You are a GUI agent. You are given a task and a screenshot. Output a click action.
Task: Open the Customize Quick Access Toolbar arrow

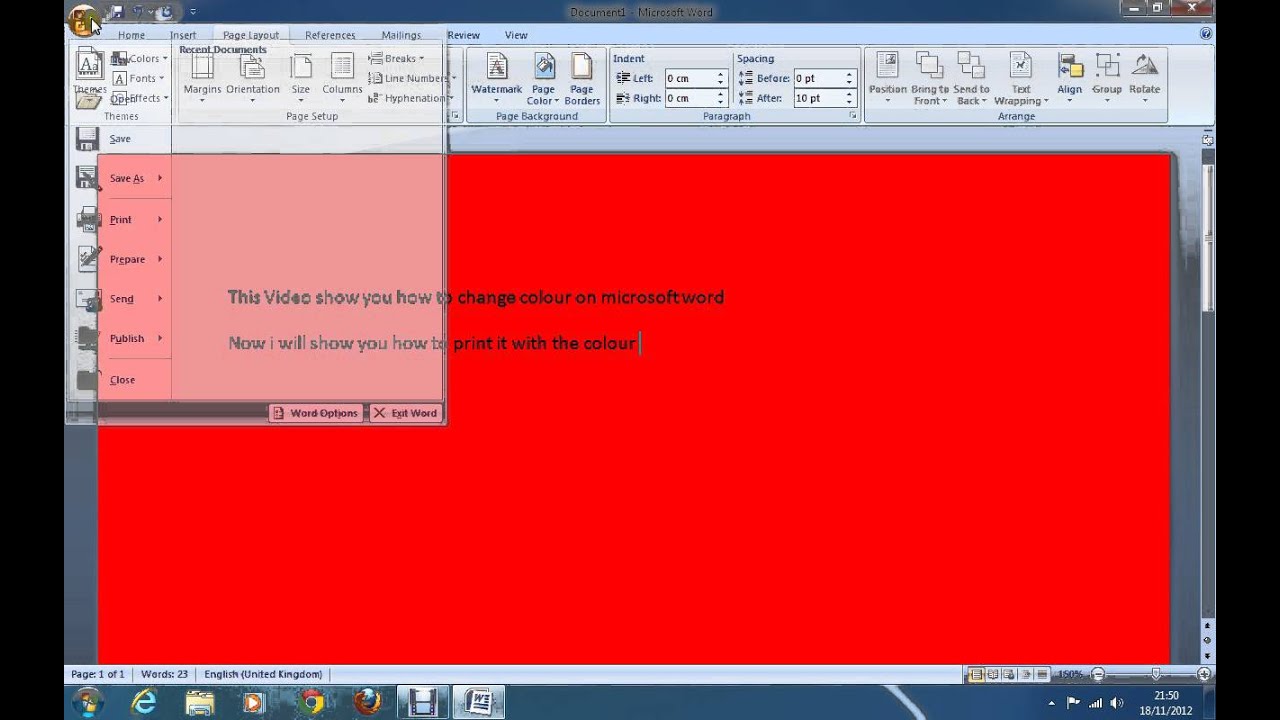[193, 13]
